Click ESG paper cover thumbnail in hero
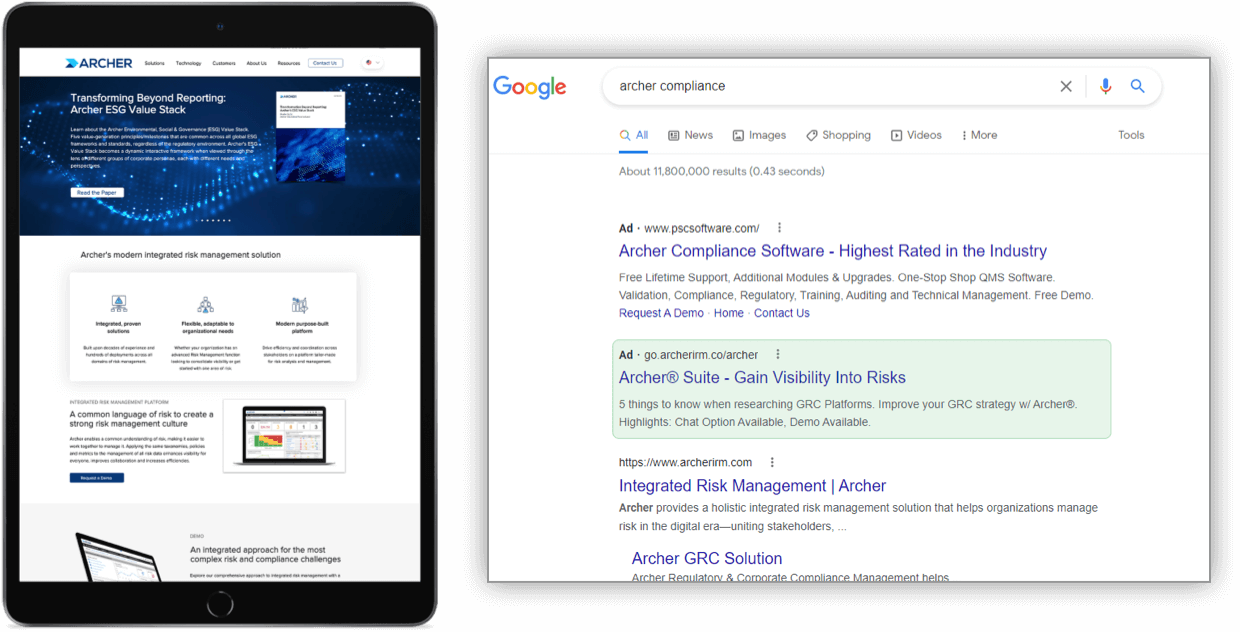Viewport: 1240px width, 632px height. pos(311,137)
